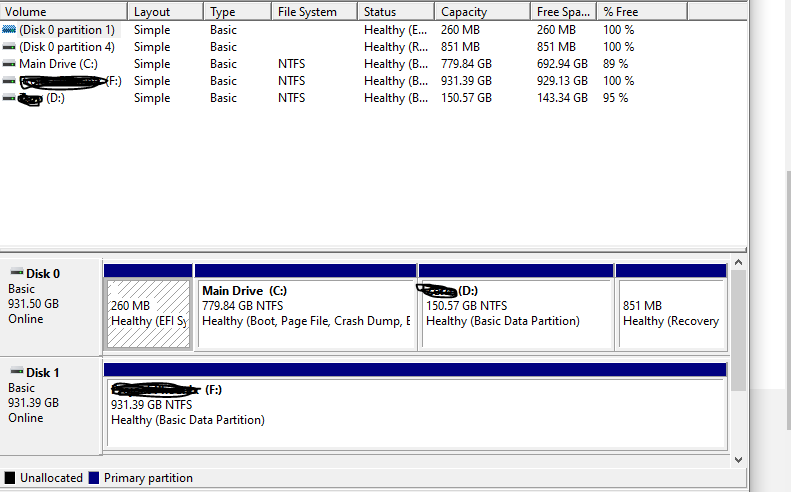Screen dimensions: 791x492
Task: Click the 89 % free cell
Action: [x=615, y=64]
